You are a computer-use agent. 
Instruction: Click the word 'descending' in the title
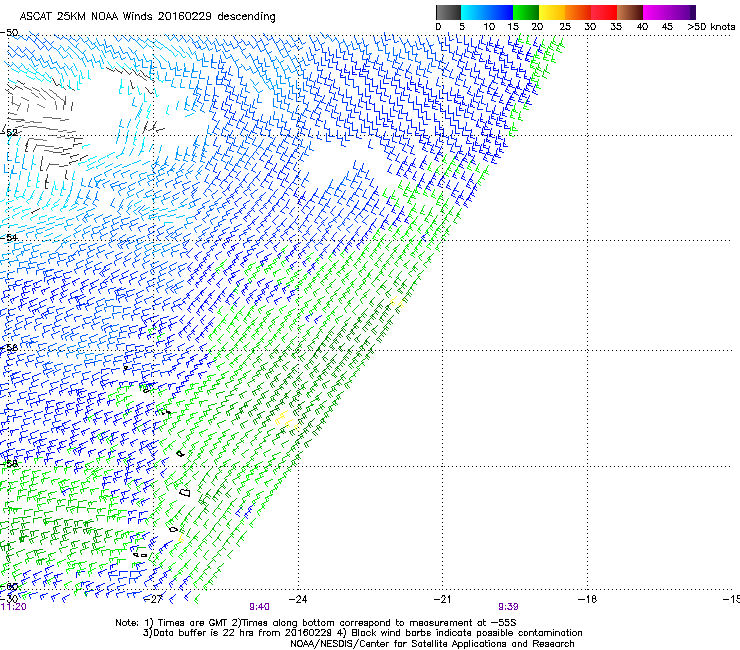(x=246, y=17)
